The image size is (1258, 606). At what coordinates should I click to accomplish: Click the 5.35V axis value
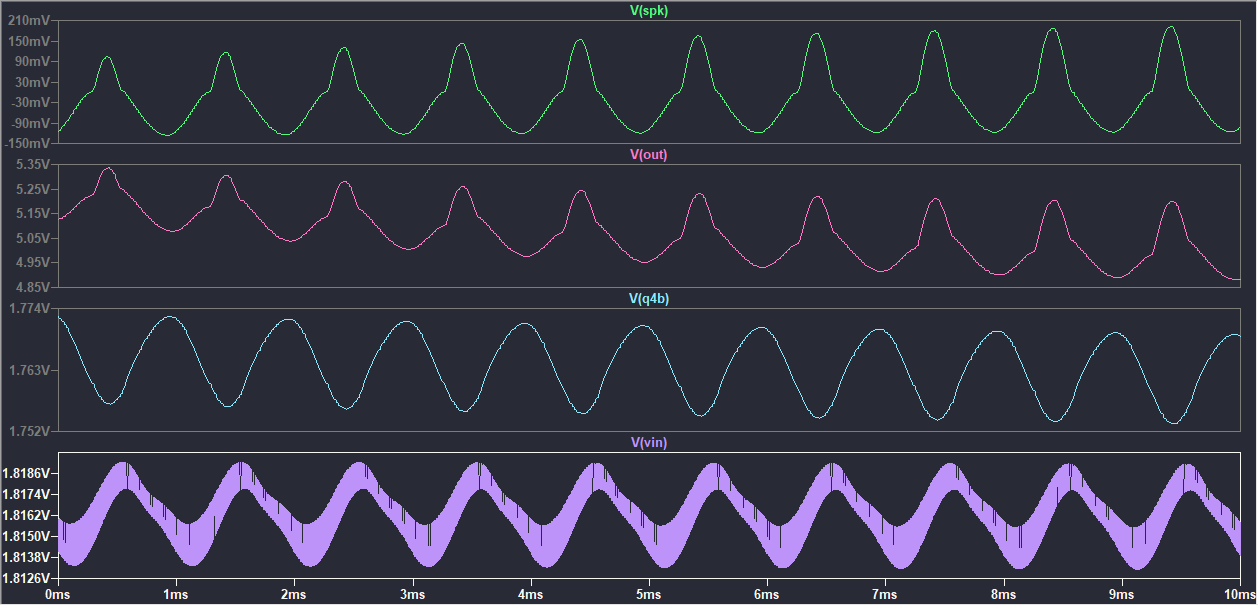pyautogui.click(x=35, y=164)
